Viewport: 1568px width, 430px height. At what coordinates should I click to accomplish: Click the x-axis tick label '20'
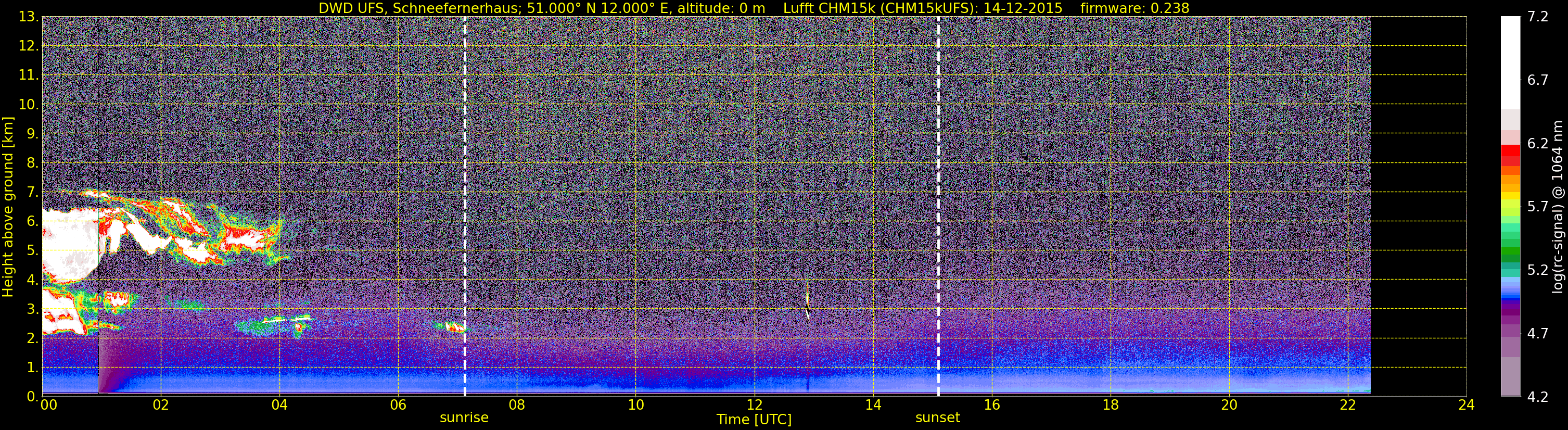pyautogui.click(x=1229, y=405)
